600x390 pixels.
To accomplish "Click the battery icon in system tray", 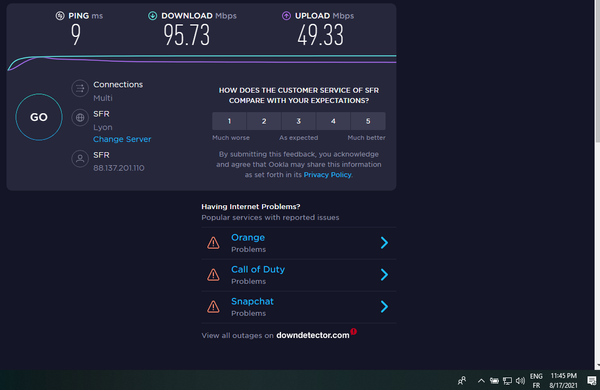I will (x=494, y=380).
